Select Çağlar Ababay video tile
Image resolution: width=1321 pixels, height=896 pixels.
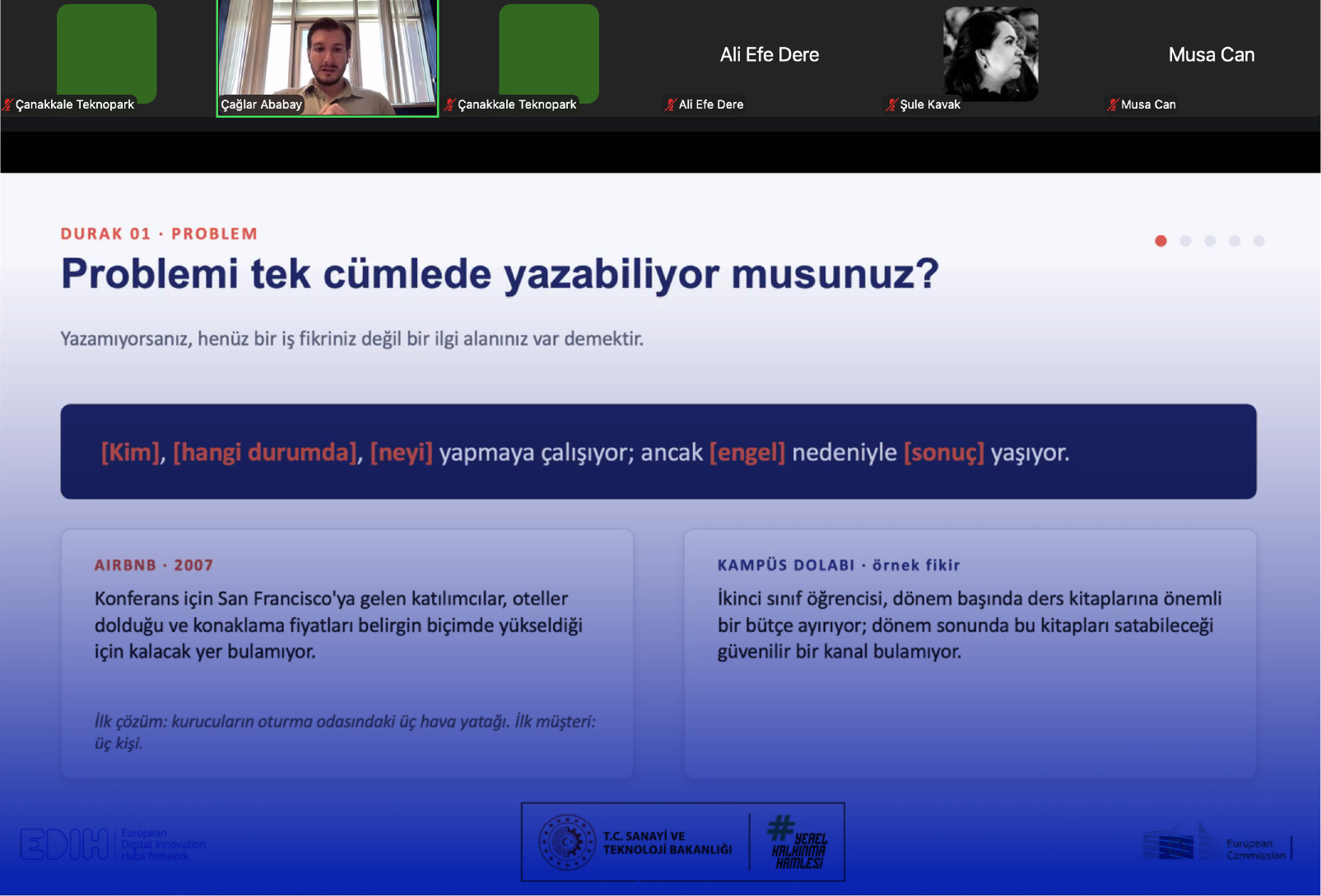[x=328, y=58]
